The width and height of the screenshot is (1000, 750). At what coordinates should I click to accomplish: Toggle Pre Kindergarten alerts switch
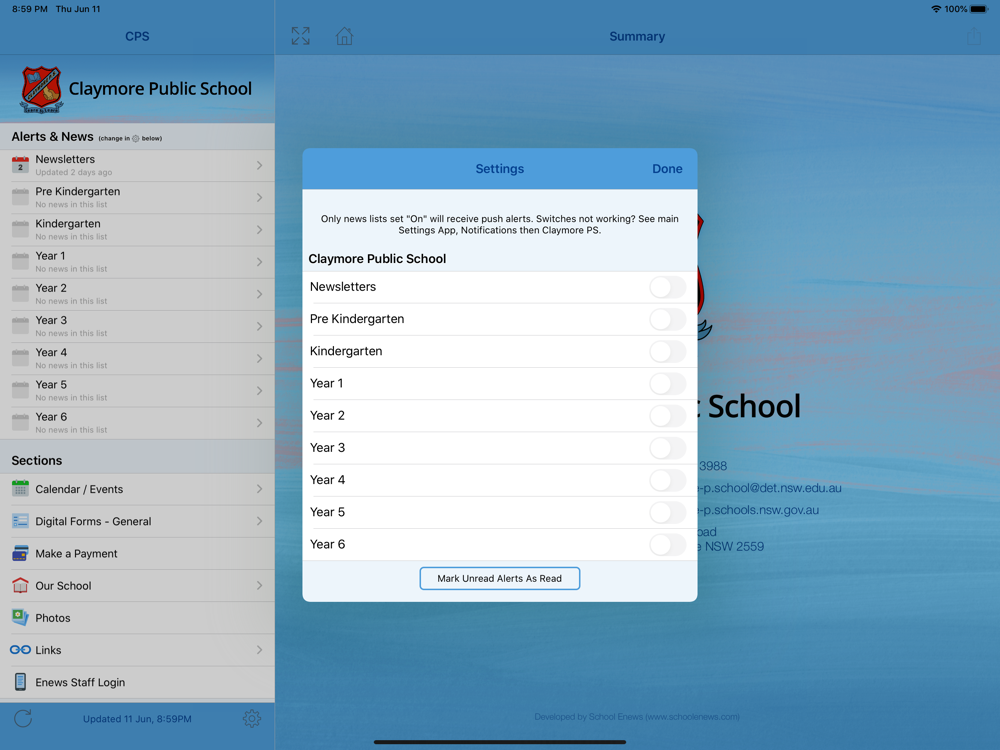(x=668, y=319)
